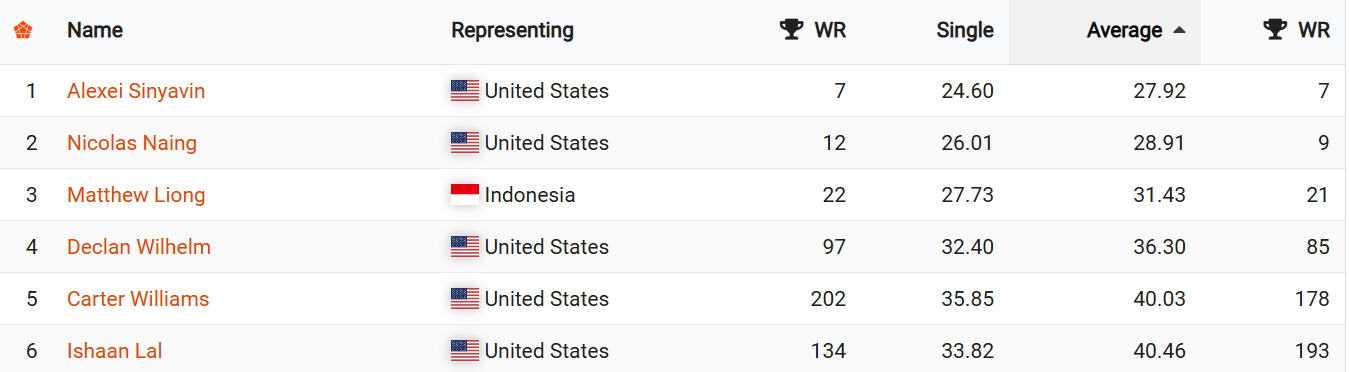Open Ishaan Lal's profile link
This screenshot has height=372, width=1349.
(114, 351)
